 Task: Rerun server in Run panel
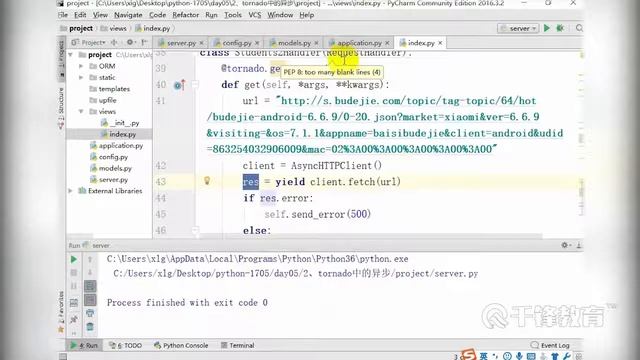tap(73, 259)
